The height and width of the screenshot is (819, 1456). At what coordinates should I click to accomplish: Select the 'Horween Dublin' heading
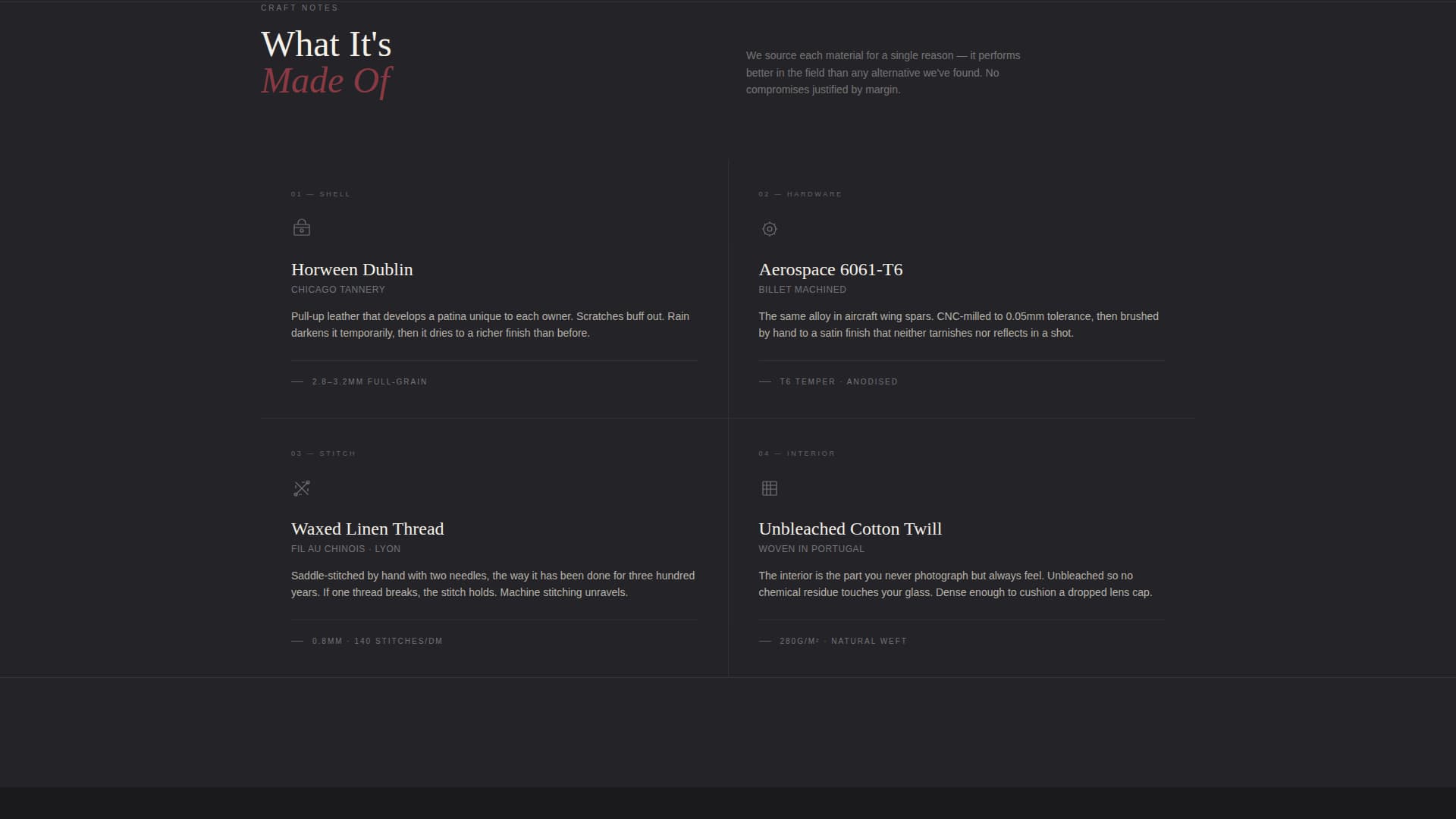click(352, 270)
